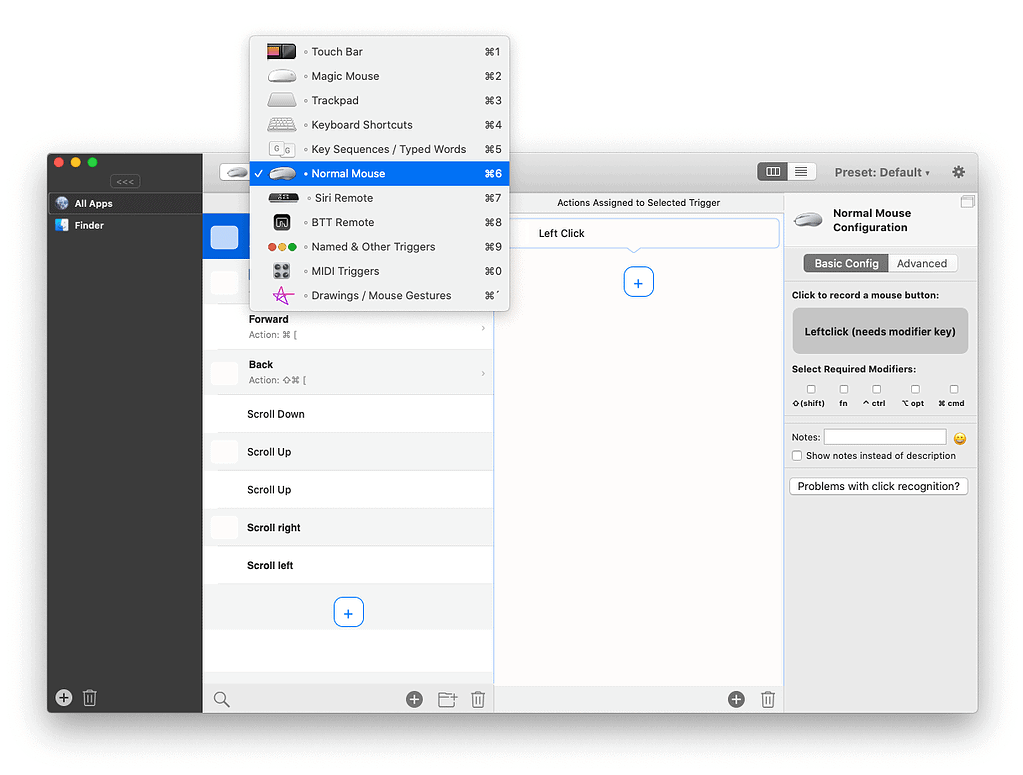Choose Keyboard Shortcuts menu entry
Screen dimensions: 1023x775
379,125
